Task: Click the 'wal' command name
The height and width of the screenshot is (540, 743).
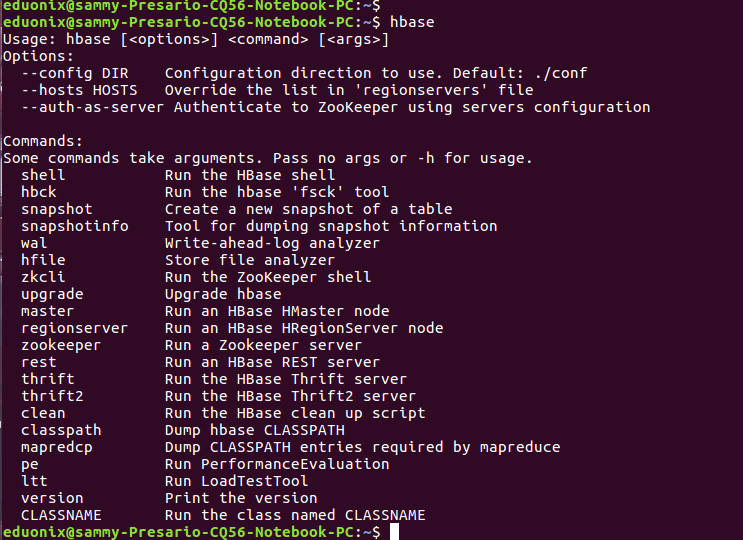Action: (x=34, y=243)
